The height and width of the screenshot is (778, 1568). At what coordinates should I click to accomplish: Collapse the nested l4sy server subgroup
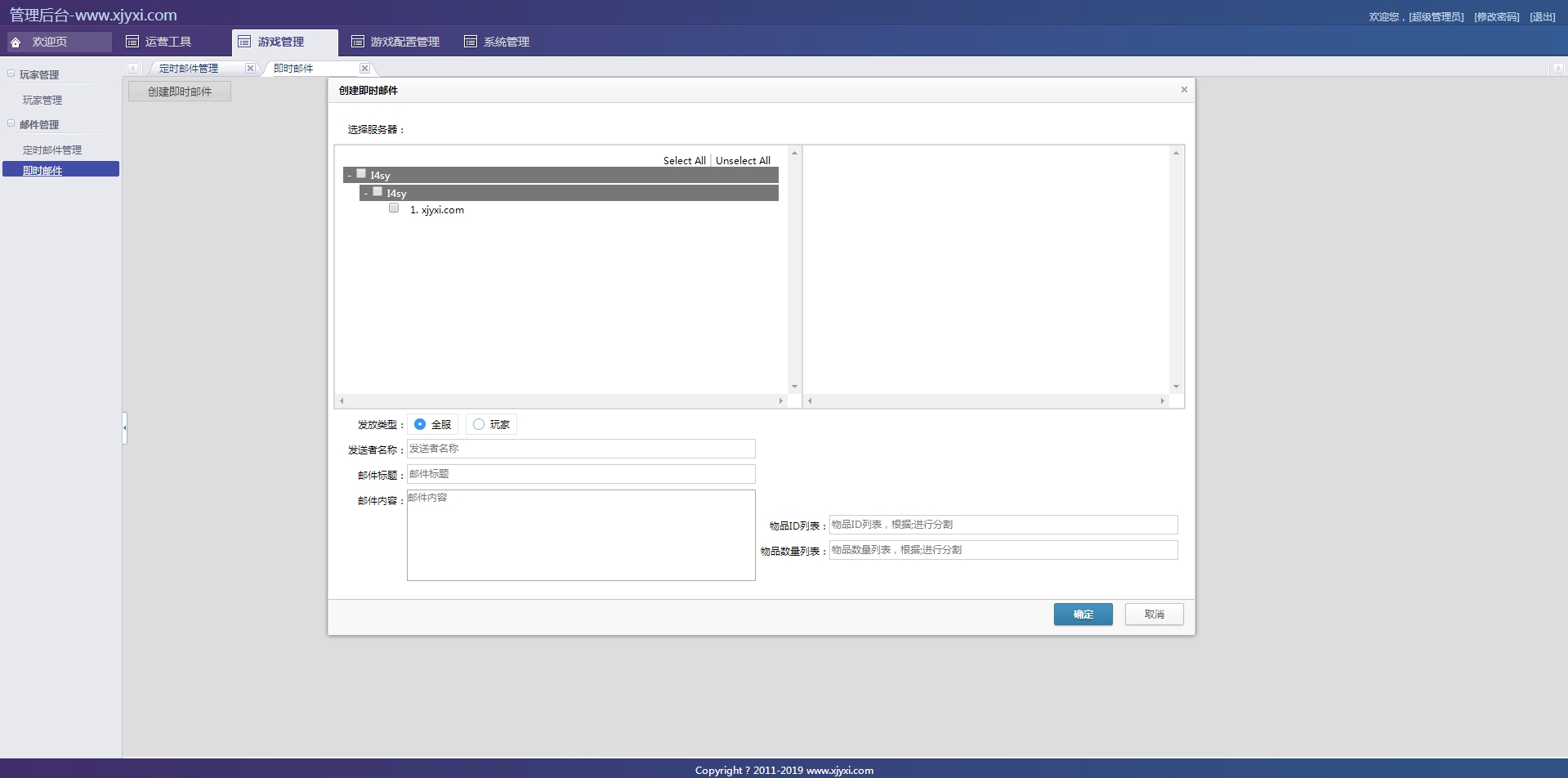point(365,194)
